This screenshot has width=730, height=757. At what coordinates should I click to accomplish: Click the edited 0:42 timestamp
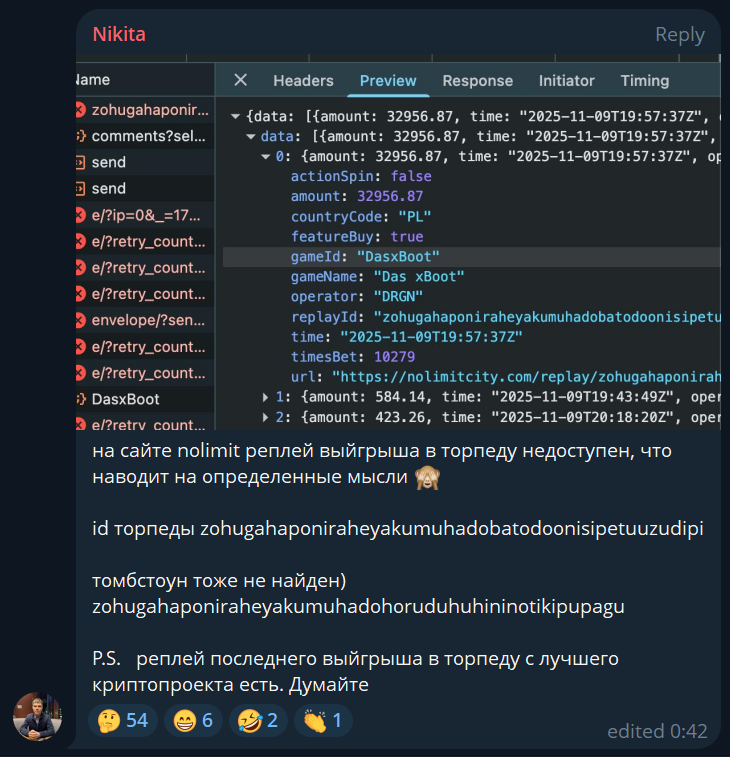(657, 731)
